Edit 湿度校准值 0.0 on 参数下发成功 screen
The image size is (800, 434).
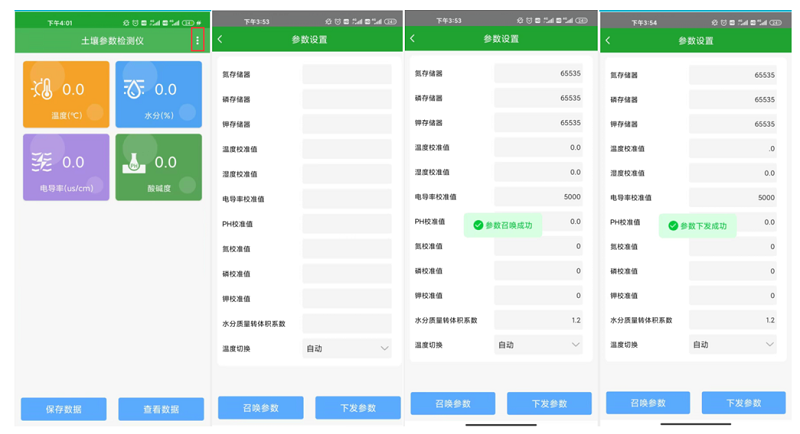click(733, 173)
